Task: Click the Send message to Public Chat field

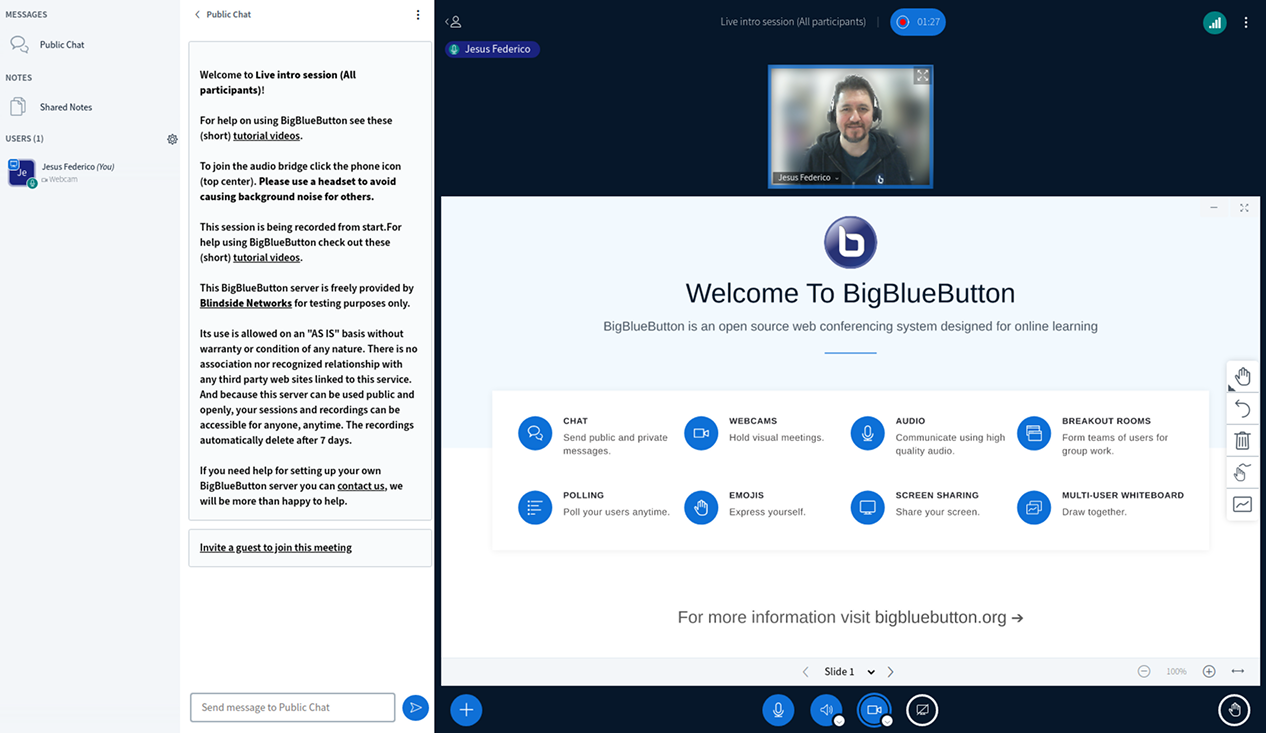Action: click(292, 707)
